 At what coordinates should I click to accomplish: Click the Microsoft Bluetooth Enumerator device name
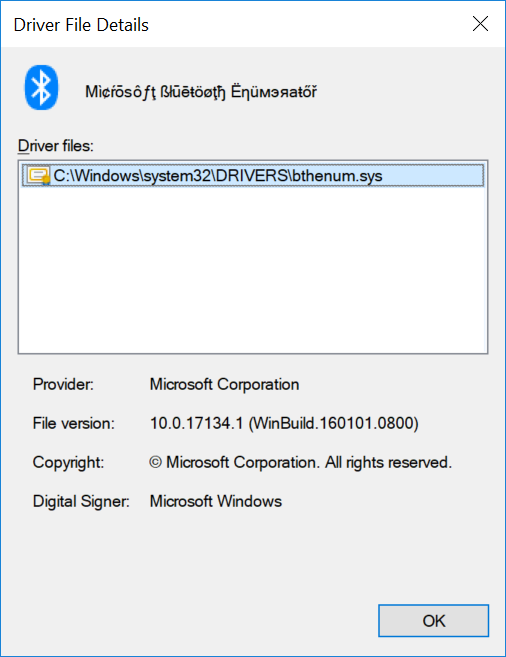[x=201, y=92]
